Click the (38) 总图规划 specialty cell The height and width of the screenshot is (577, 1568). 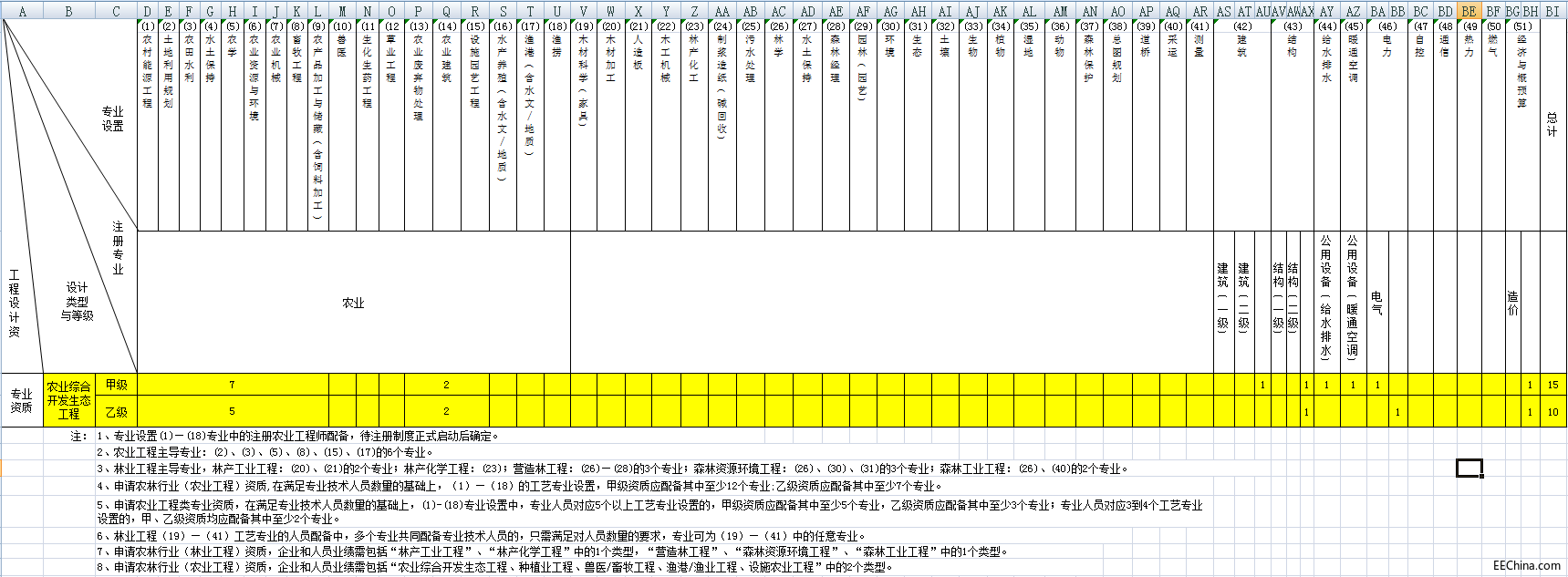1117,125
